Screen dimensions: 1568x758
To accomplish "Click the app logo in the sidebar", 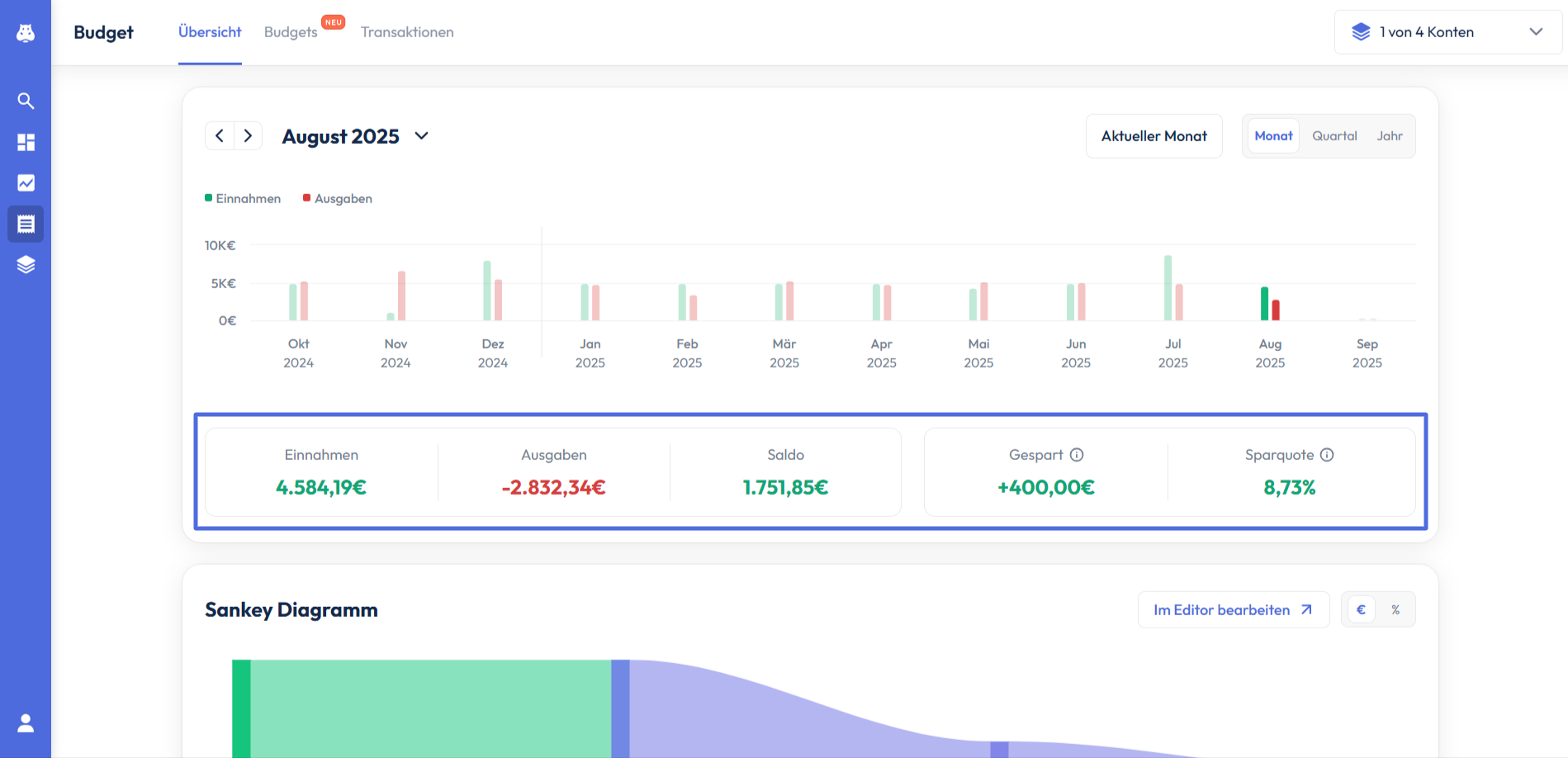I will (26, 33).
